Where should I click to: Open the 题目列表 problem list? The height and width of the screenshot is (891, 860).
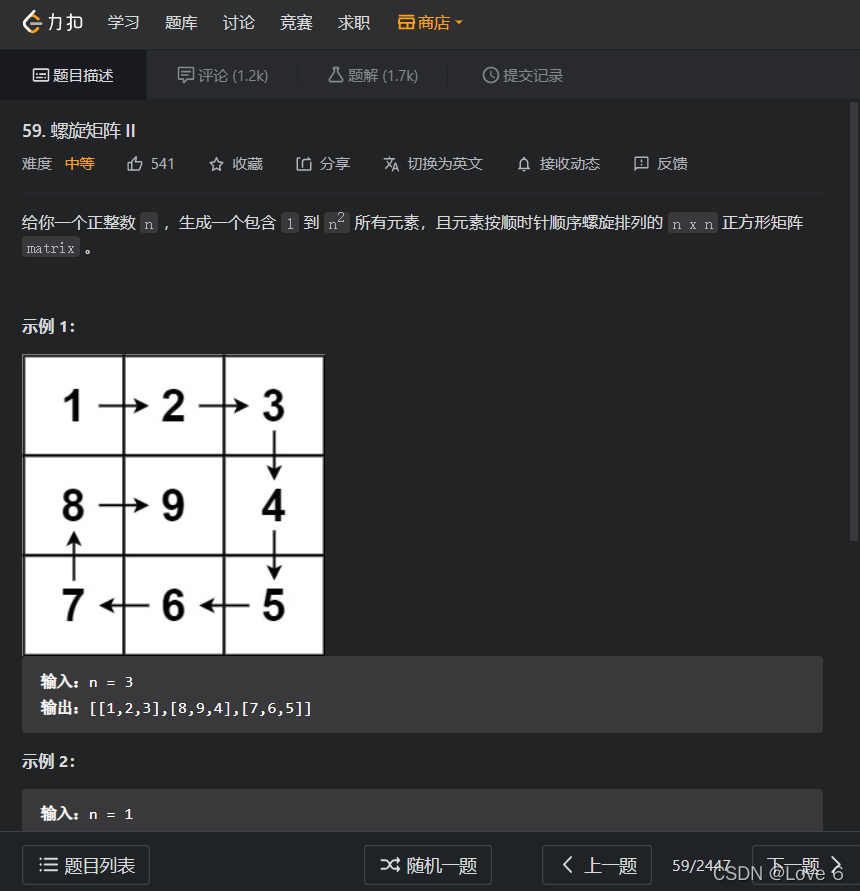tap(86, 865)
